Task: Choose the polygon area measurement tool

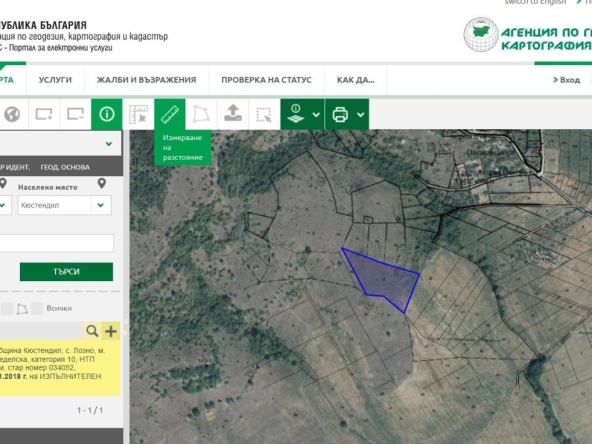Action: click(201, 114)
